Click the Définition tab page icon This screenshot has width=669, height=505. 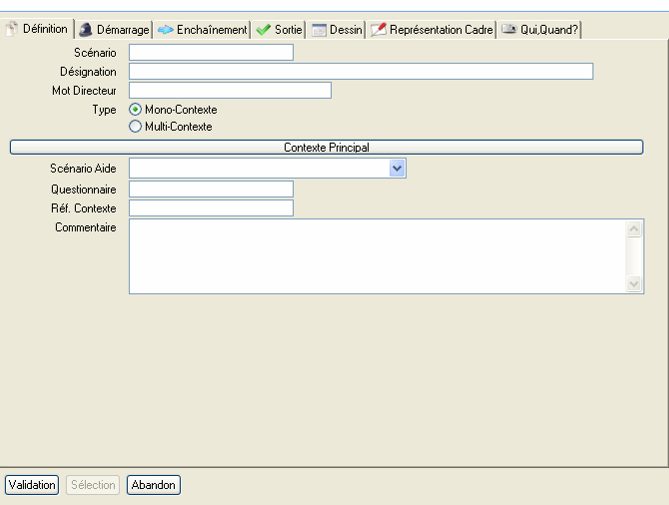tap(13, 29)
